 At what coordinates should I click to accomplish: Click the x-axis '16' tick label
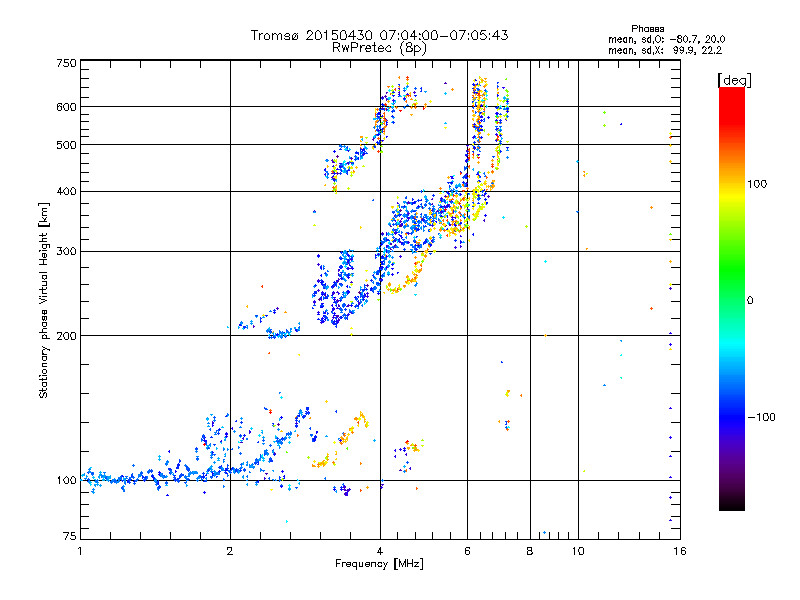[x=680, y=551]
